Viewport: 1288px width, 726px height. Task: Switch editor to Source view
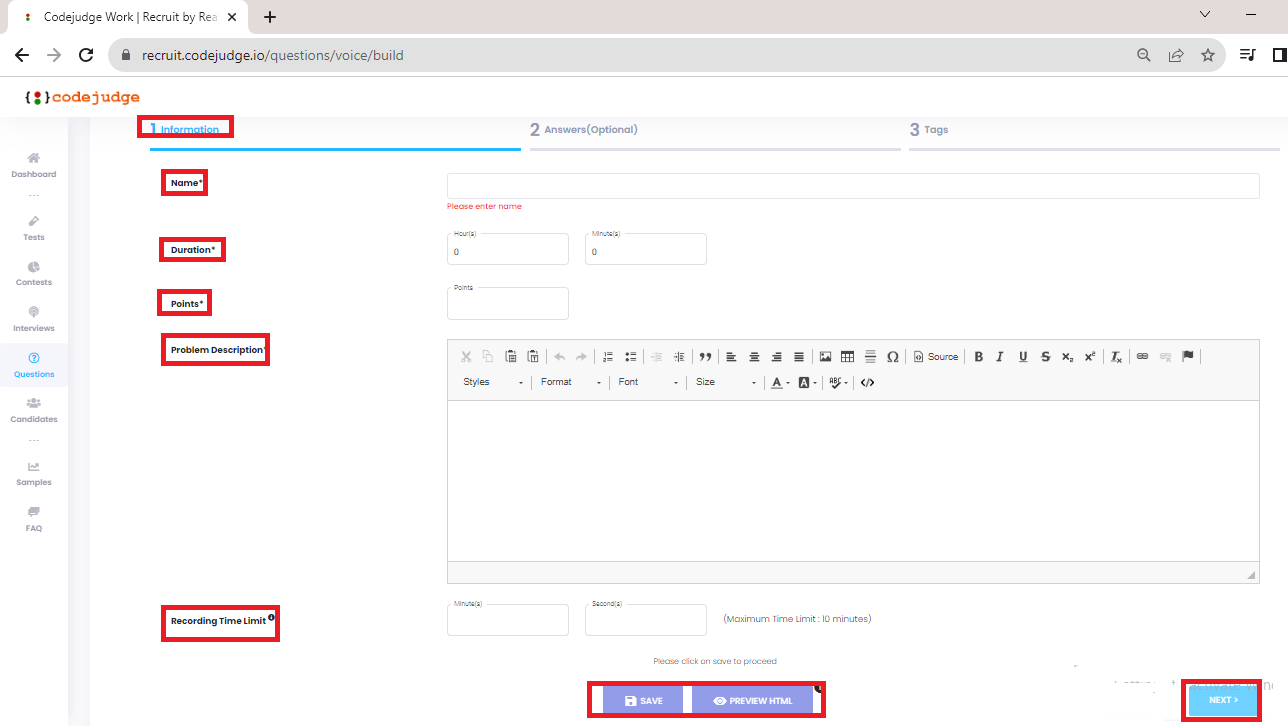936,357
